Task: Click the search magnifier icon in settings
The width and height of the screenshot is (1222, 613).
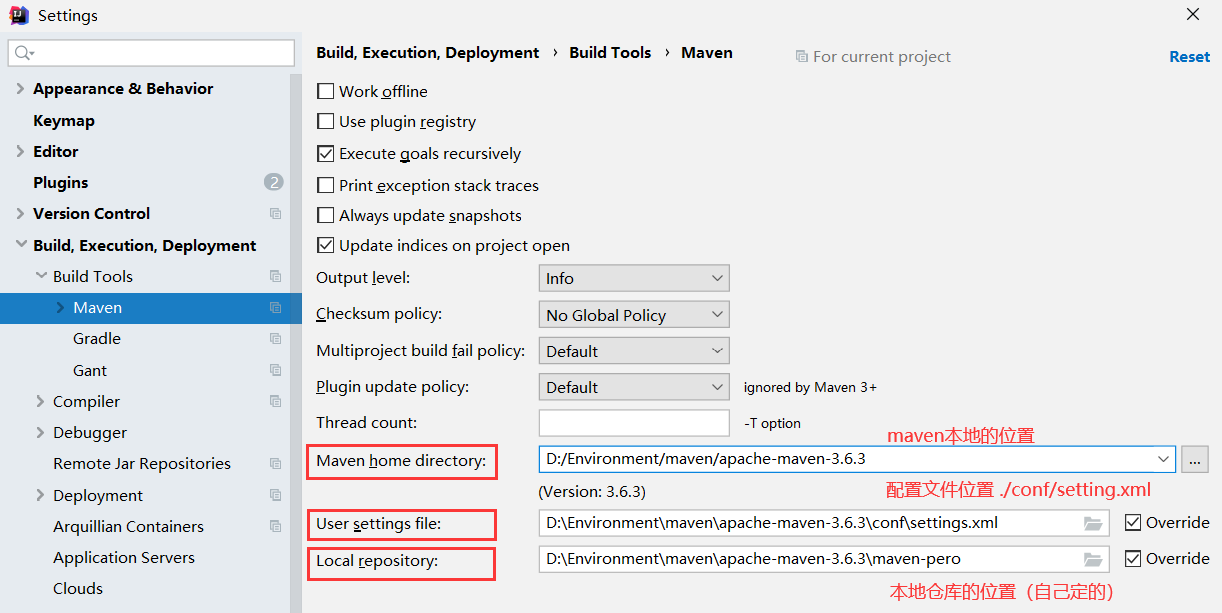Action: pos(24,53)
